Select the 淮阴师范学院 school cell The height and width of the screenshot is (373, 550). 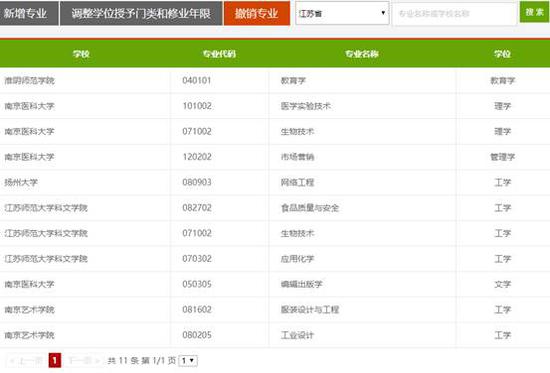click(29, 80)
